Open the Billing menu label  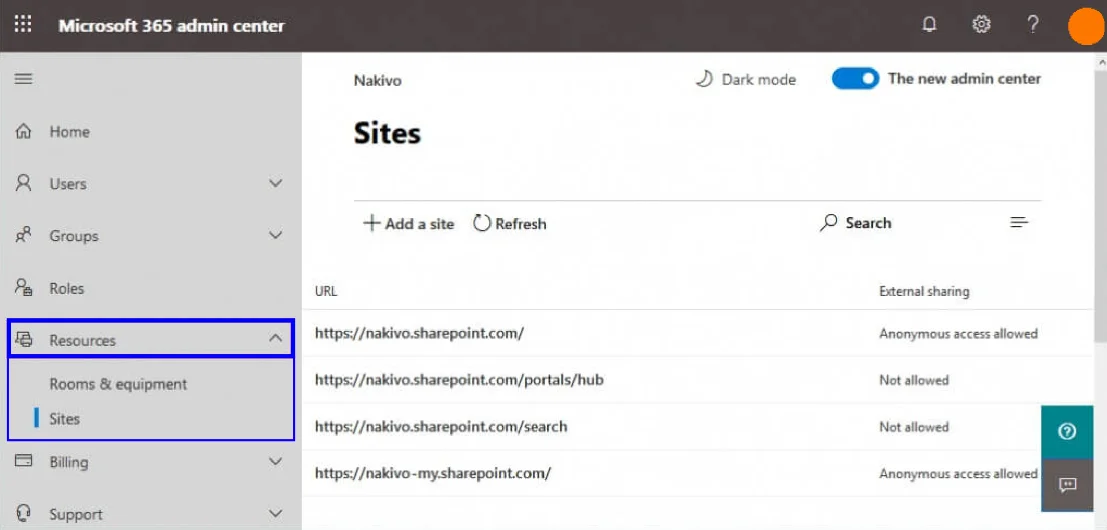pos(68,462)
